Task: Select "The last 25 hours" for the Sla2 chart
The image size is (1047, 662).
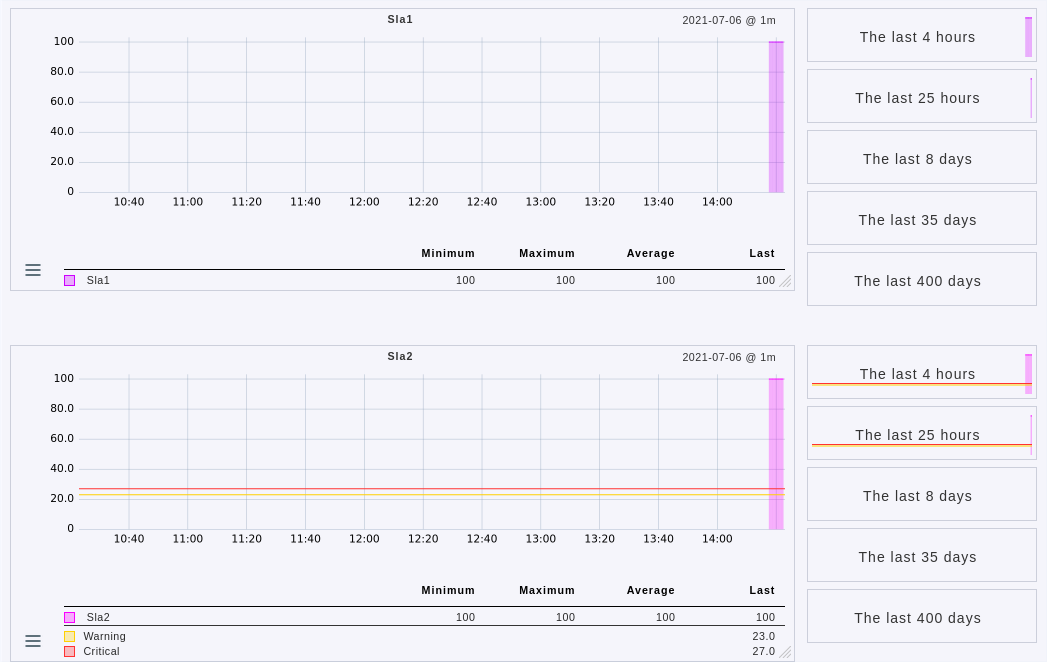Action: pyautogui.click(x=917, y=434)
